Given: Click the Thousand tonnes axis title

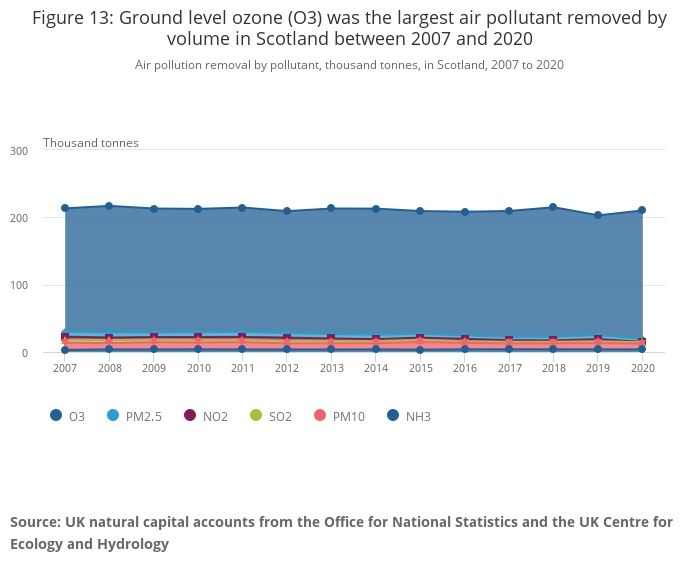Looking at the screenshot, I should (x=91, y=143).
